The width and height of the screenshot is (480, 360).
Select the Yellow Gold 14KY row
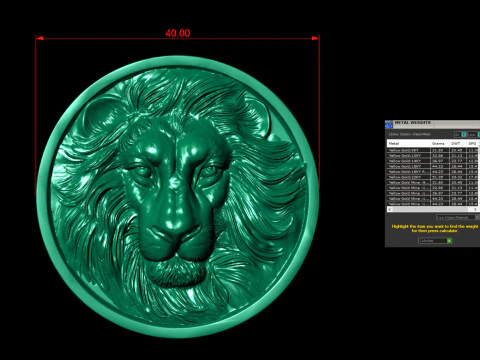tap(433, 161)
